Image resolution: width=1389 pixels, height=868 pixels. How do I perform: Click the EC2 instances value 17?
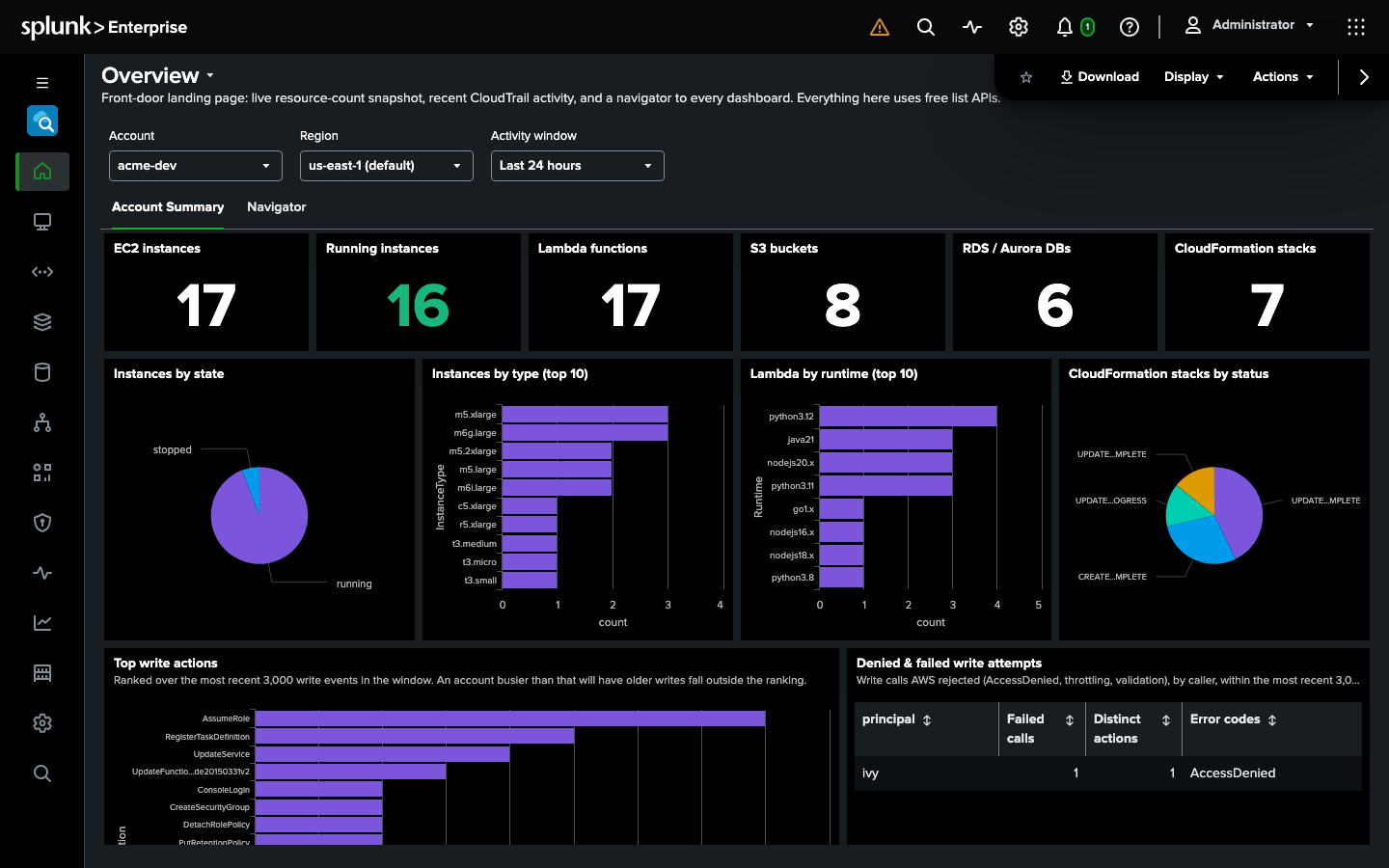click(x=206, y=306)
